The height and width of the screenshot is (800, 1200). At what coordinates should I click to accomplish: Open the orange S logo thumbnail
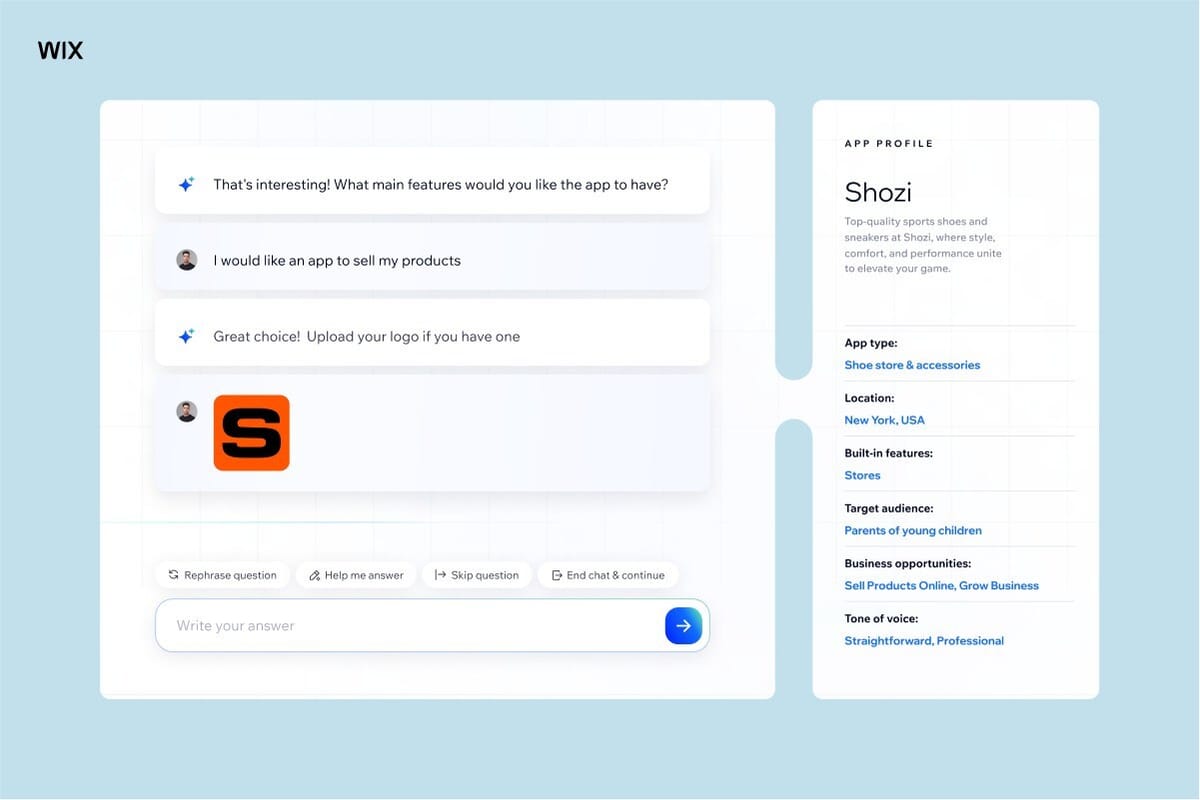[251, 433]
